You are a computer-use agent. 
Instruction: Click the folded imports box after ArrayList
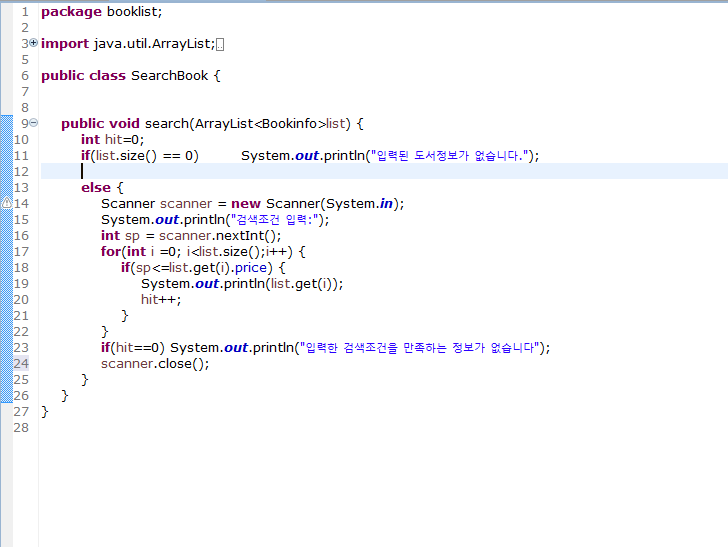point(220,45)
